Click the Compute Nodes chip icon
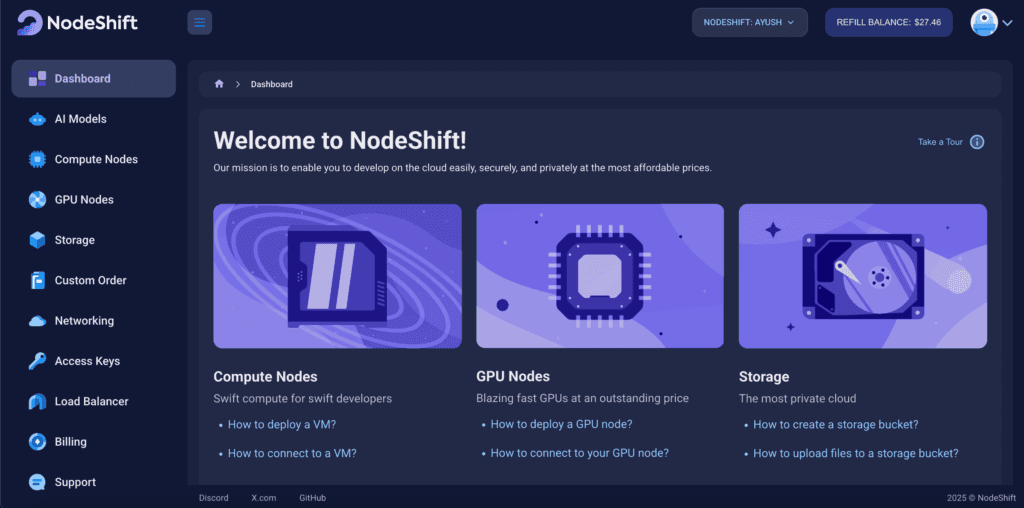The height and width of the screenshot is (508, 1024). (38, 159)
